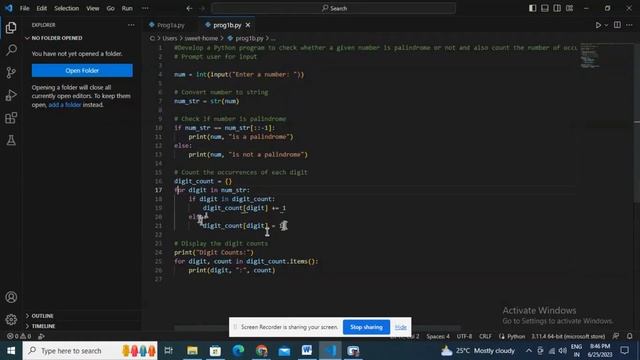Open the notifications bell in status bar

tap(629, 336)
